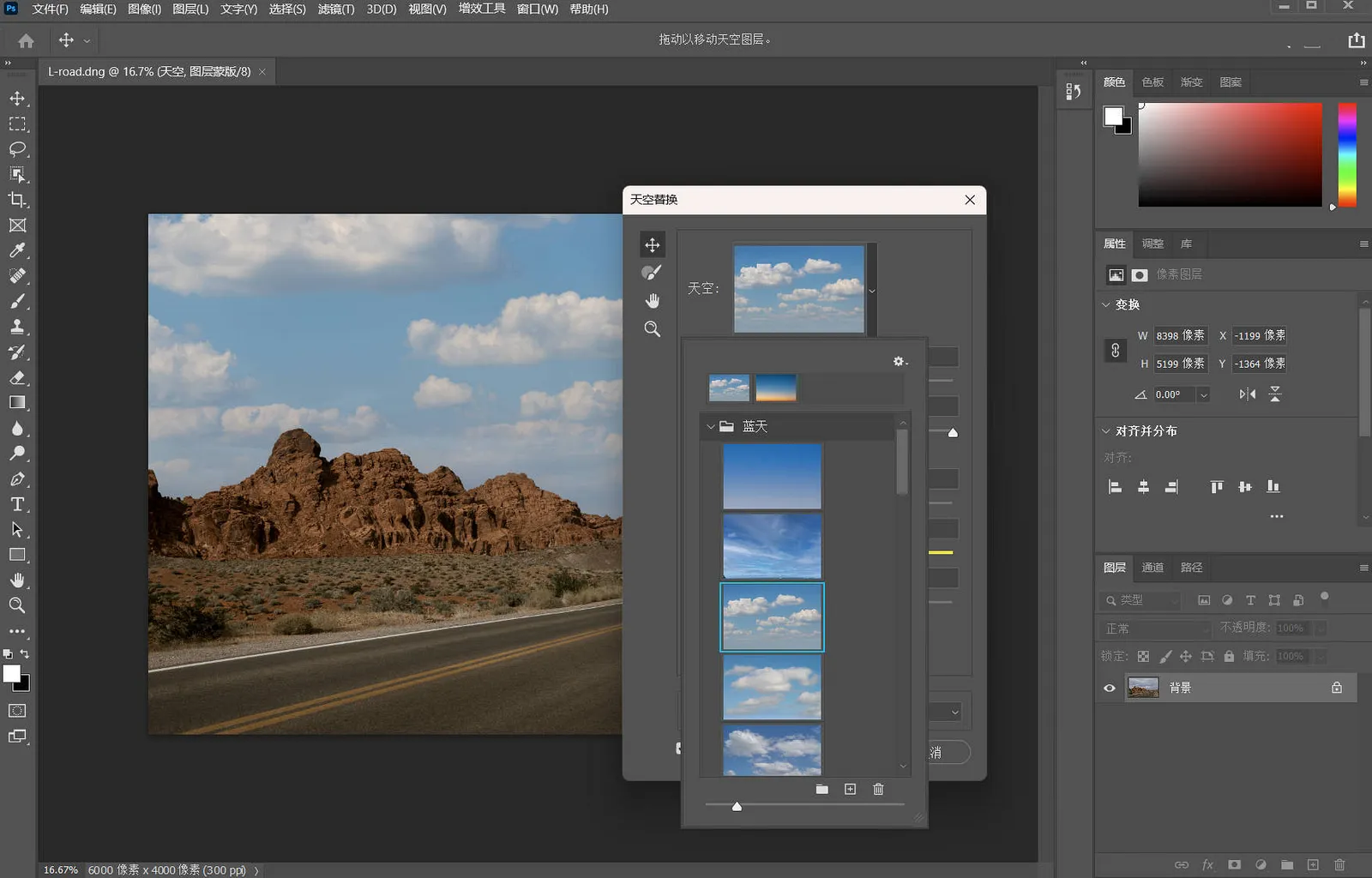Click the sky thumbnail size slider handle

point(737,806)
